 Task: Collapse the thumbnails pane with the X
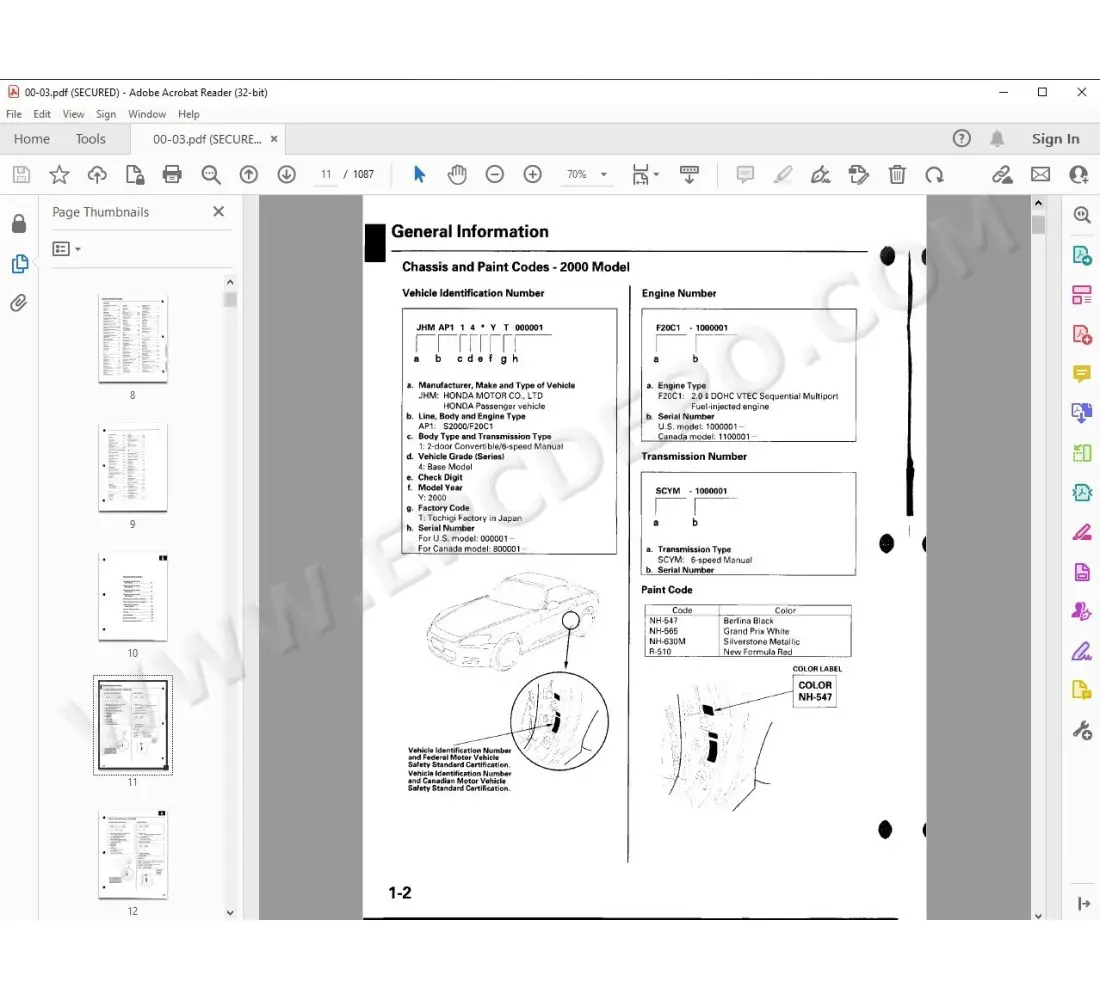click(218, 211)
